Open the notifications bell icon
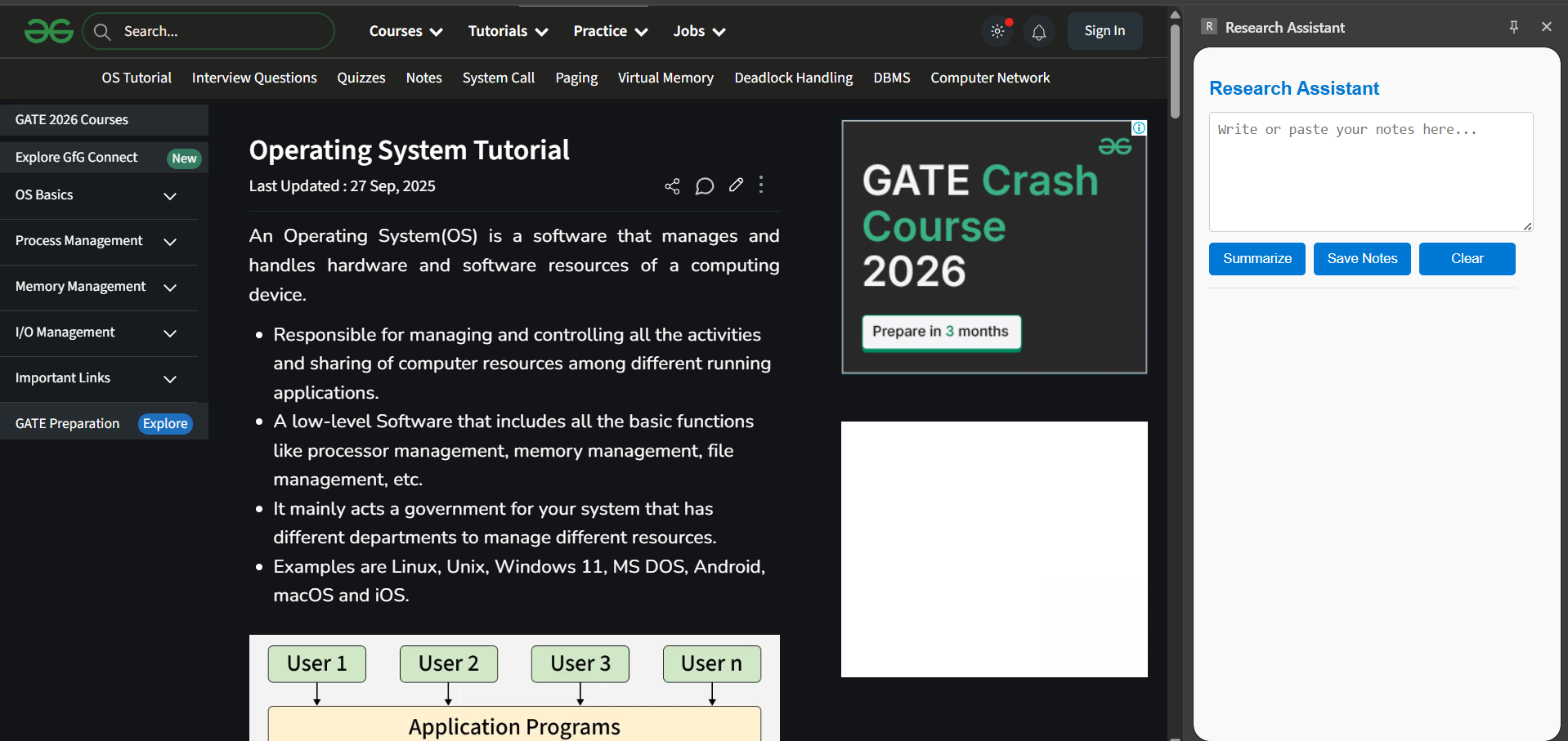 (1038, 32)
